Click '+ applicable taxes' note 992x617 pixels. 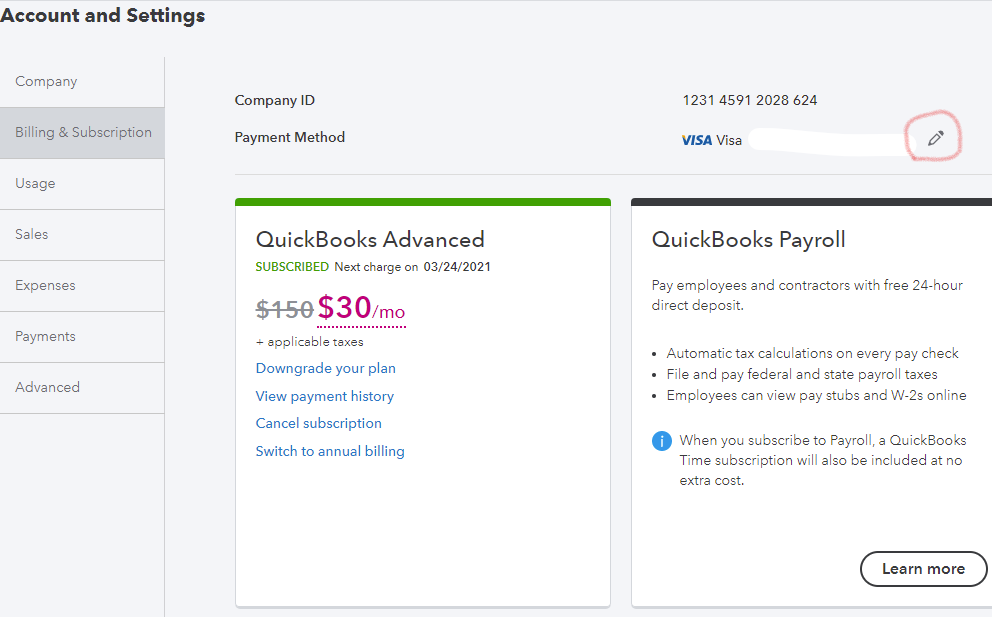pos(309,342)
